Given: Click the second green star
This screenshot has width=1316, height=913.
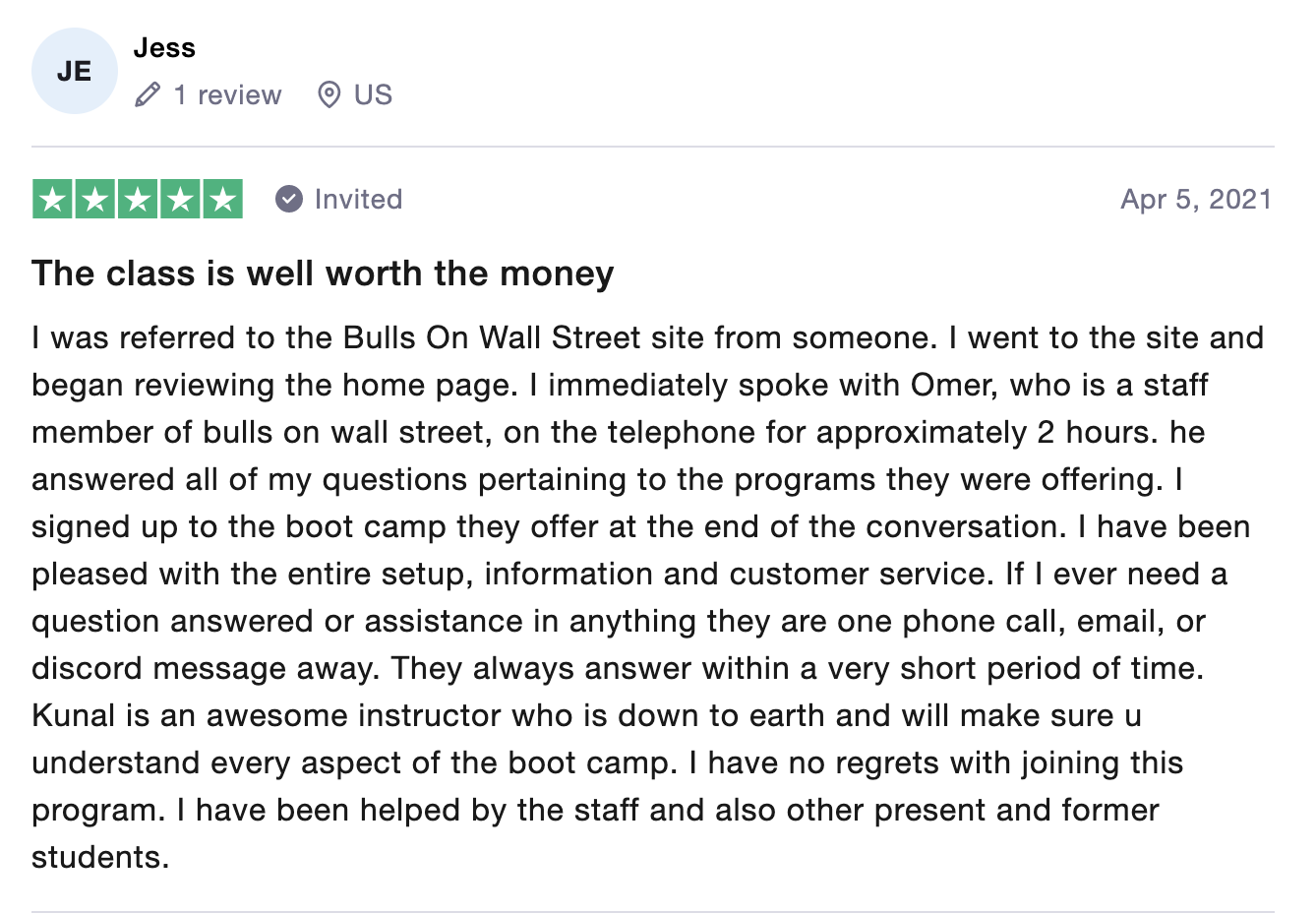Looking at the screenshot, I should (95, 199).
